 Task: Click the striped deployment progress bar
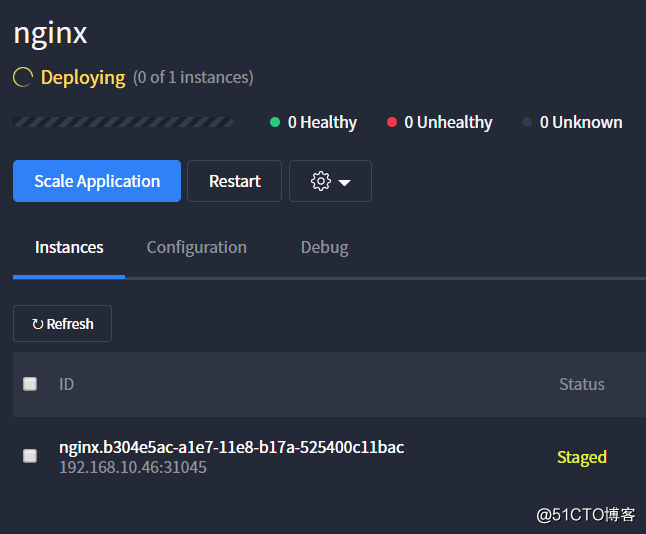[x=123, y=122]
